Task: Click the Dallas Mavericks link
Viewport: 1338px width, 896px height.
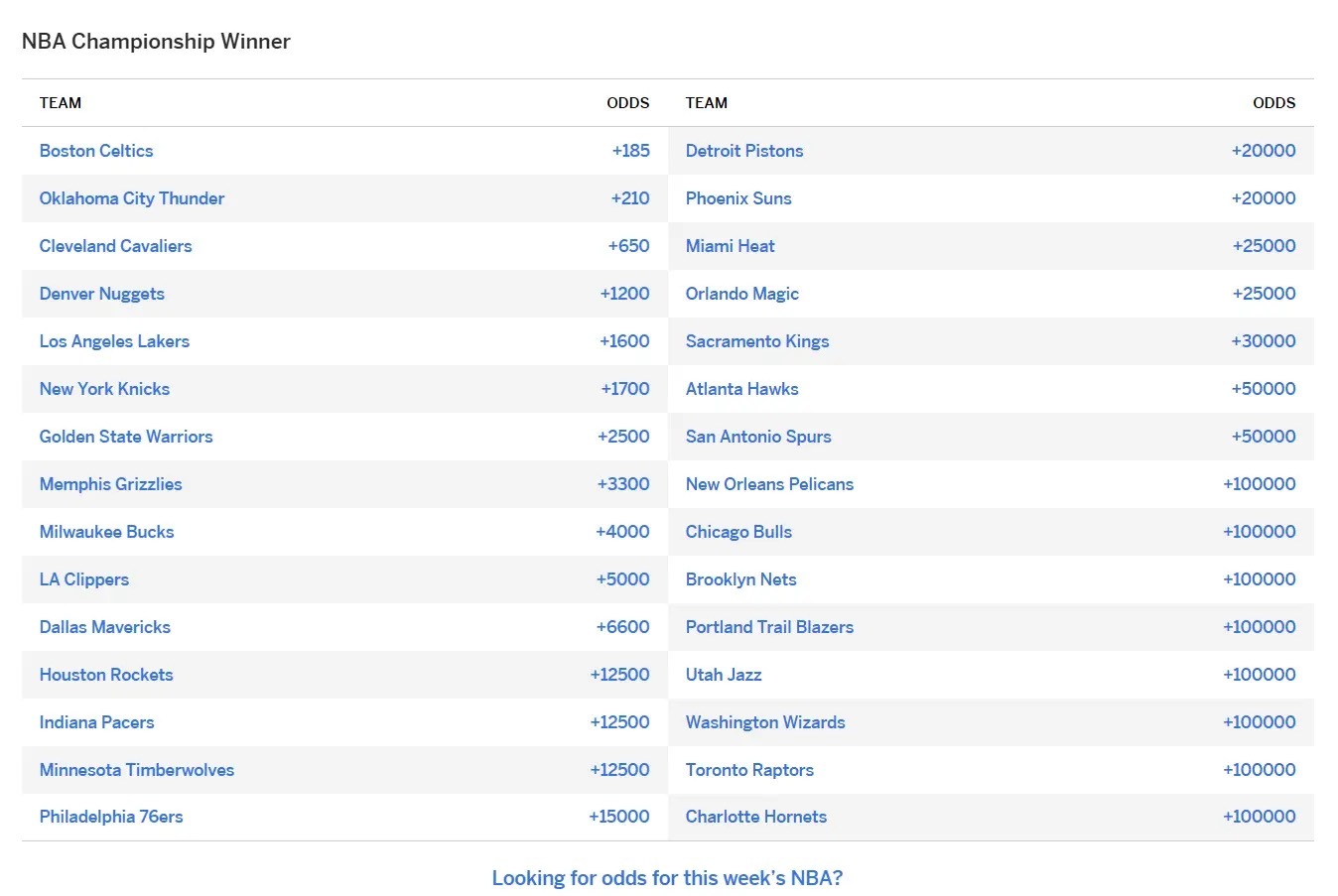Action: tap(105, 627)
